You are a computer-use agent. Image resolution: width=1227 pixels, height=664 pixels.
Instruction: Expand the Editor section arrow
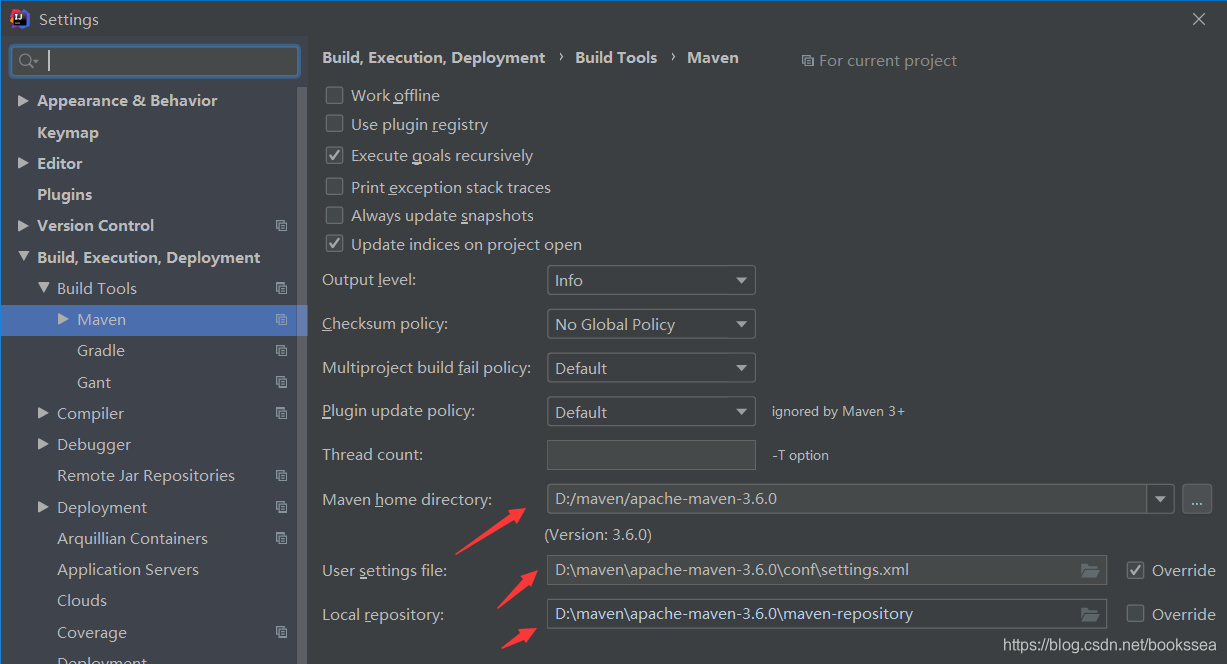tap(23, 163)
